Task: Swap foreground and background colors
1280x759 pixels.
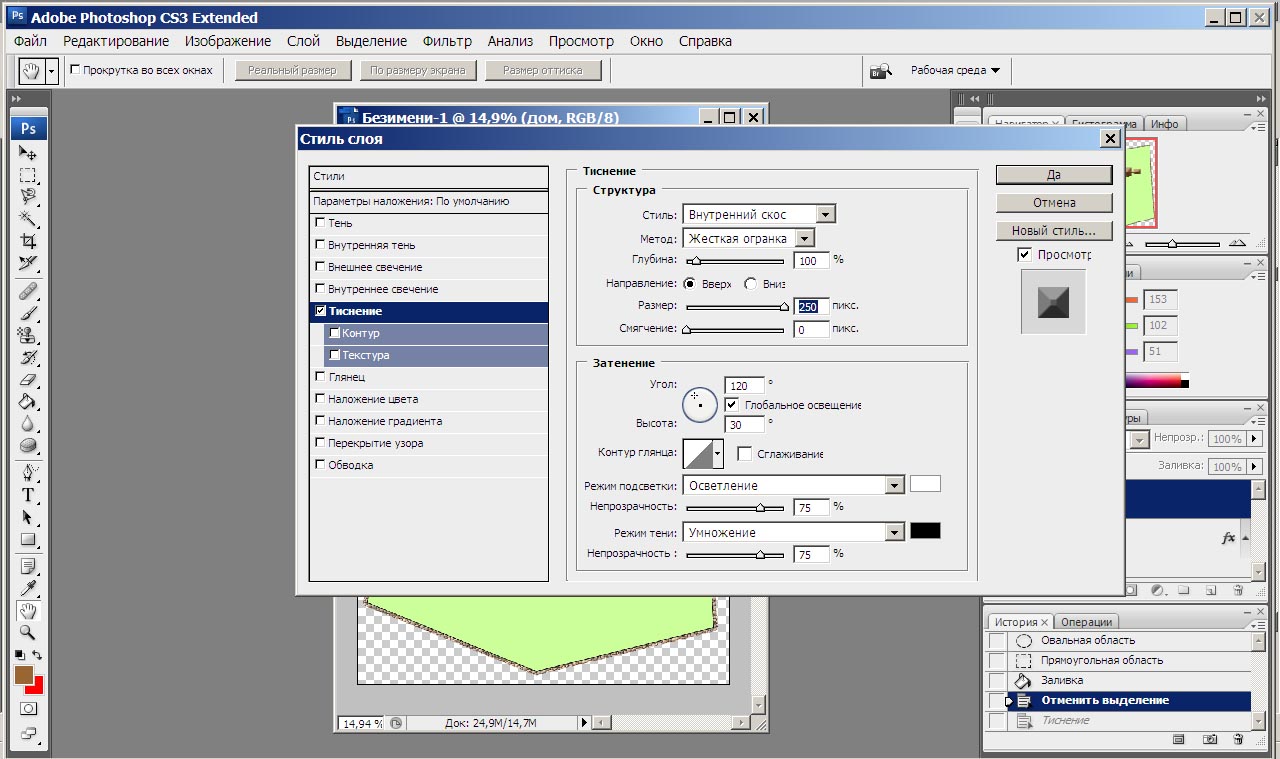Action: [37, 655]
